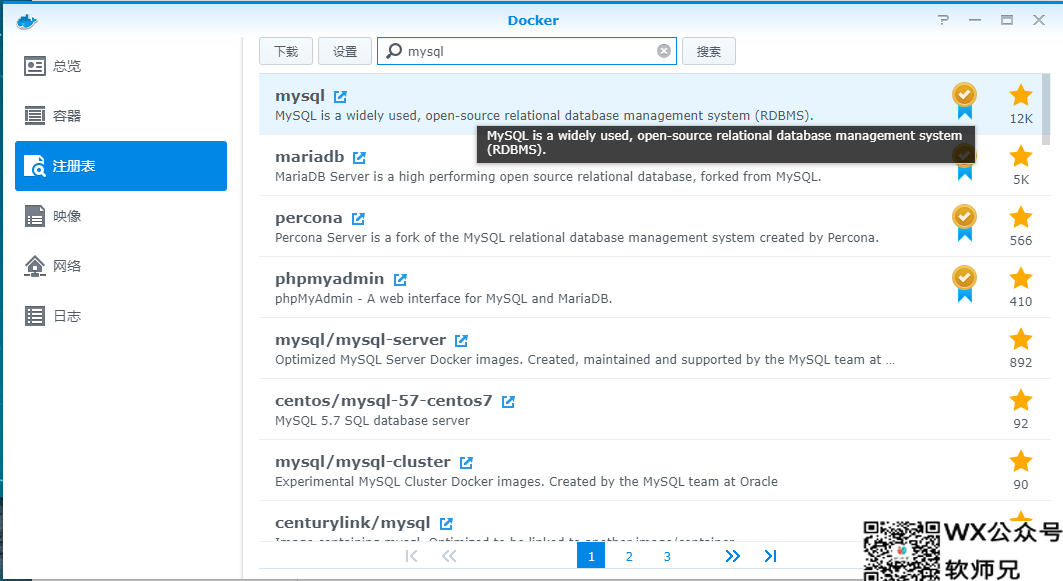
Task: Click the Optimized MySQL Server description
Action: 584,360
